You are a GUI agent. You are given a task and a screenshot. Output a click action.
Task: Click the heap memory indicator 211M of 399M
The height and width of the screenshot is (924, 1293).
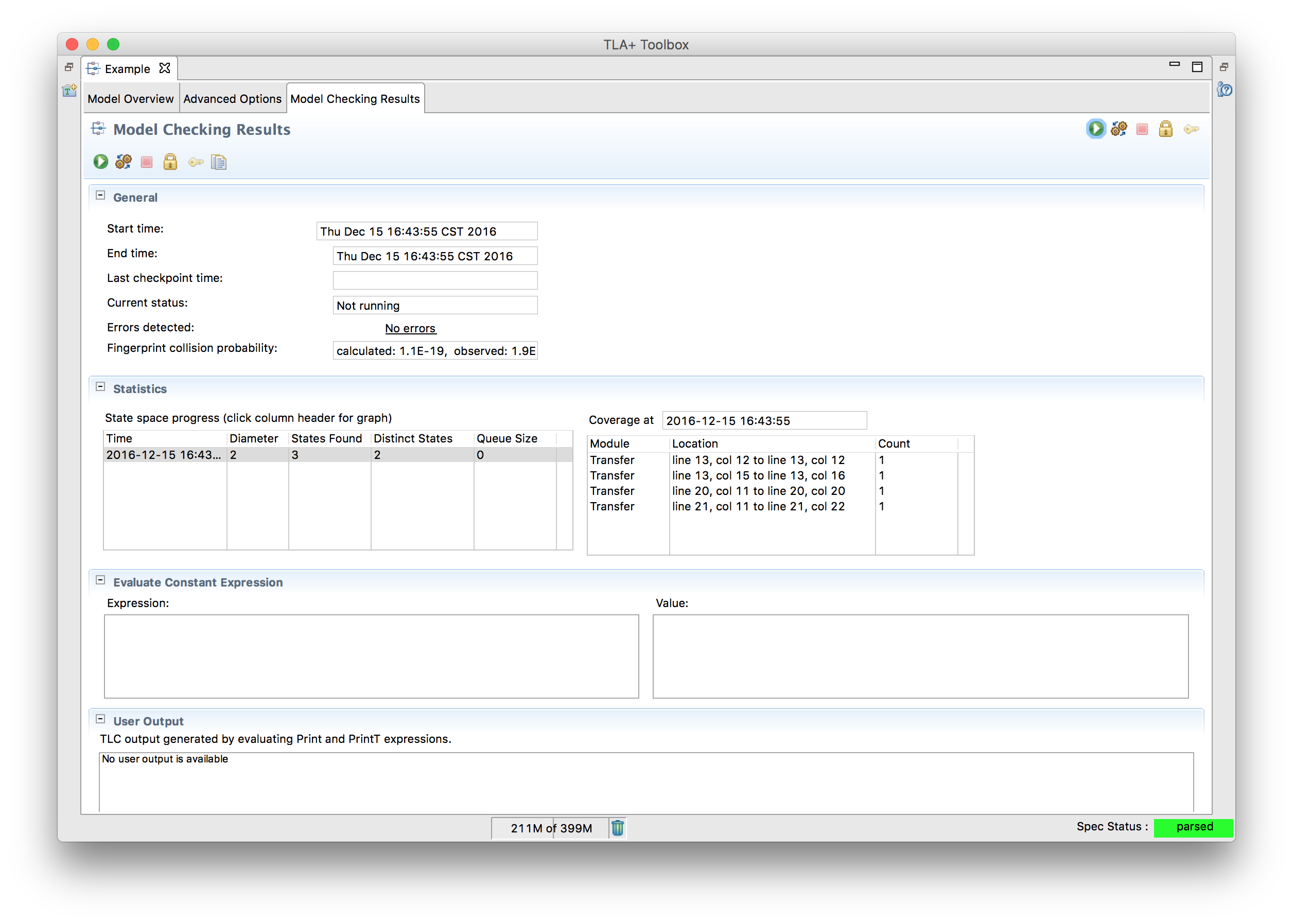click(x=551, y=828)
